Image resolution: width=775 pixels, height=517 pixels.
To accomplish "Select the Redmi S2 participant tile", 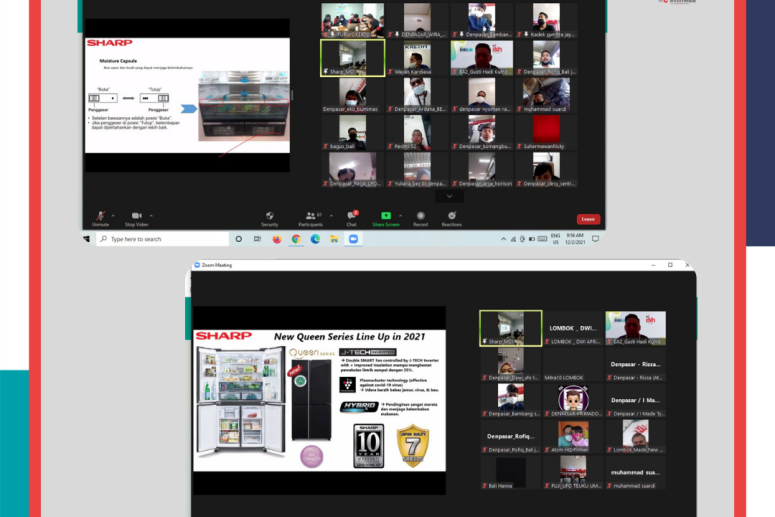I will point(417,132).
